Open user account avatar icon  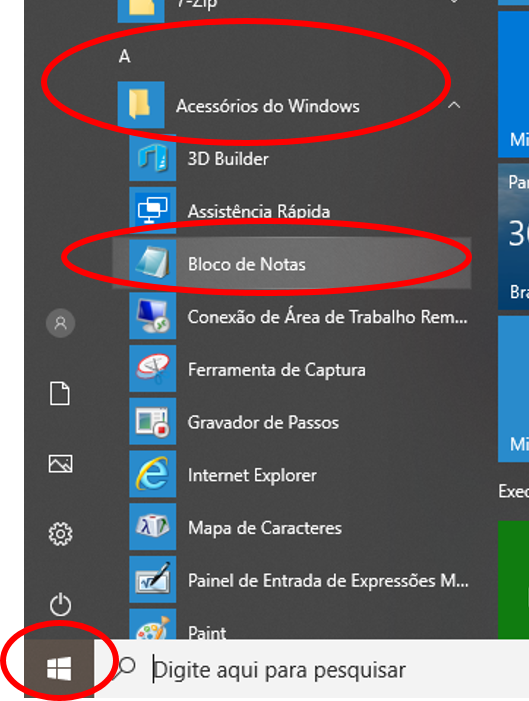[x=60, y=323]
